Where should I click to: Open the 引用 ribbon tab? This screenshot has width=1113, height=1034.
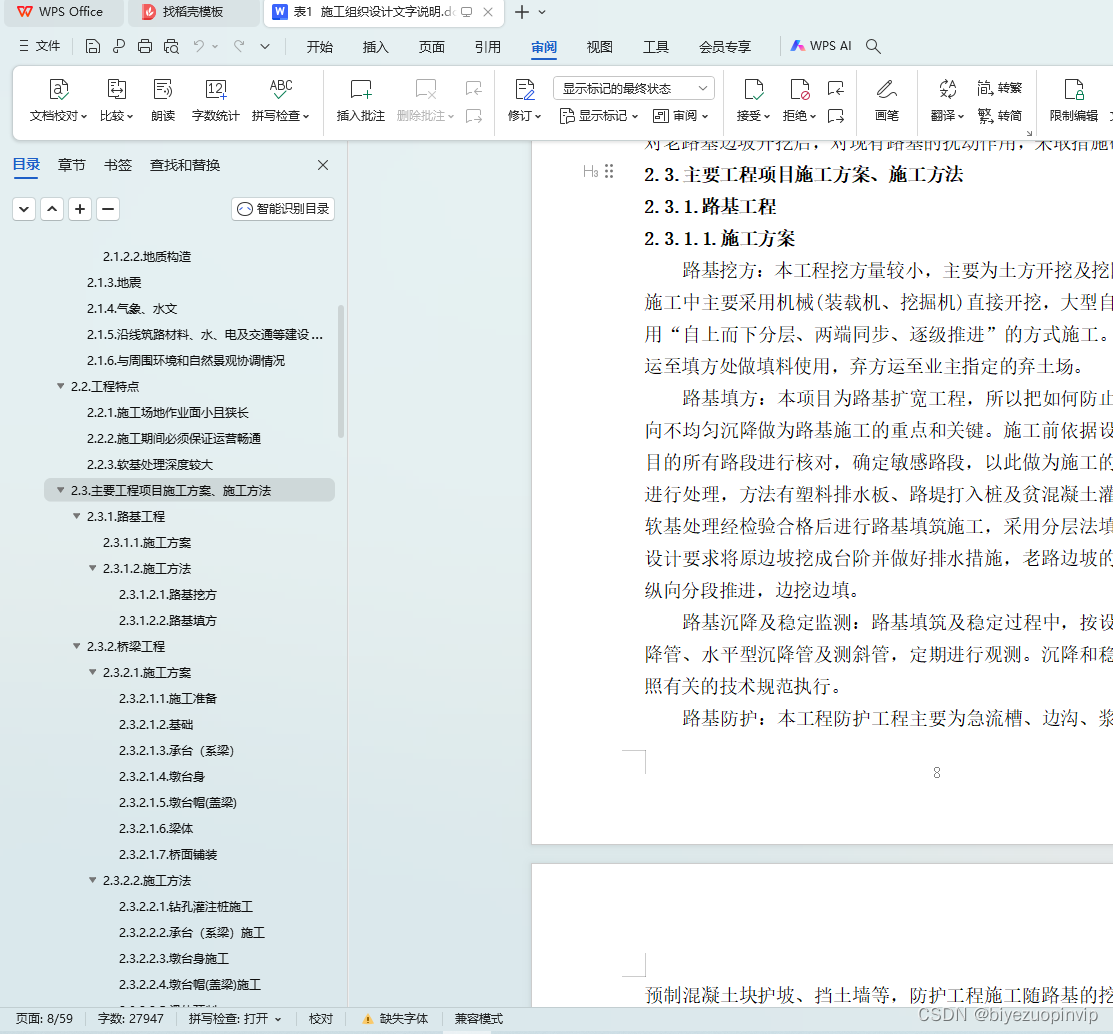[488, 47]
